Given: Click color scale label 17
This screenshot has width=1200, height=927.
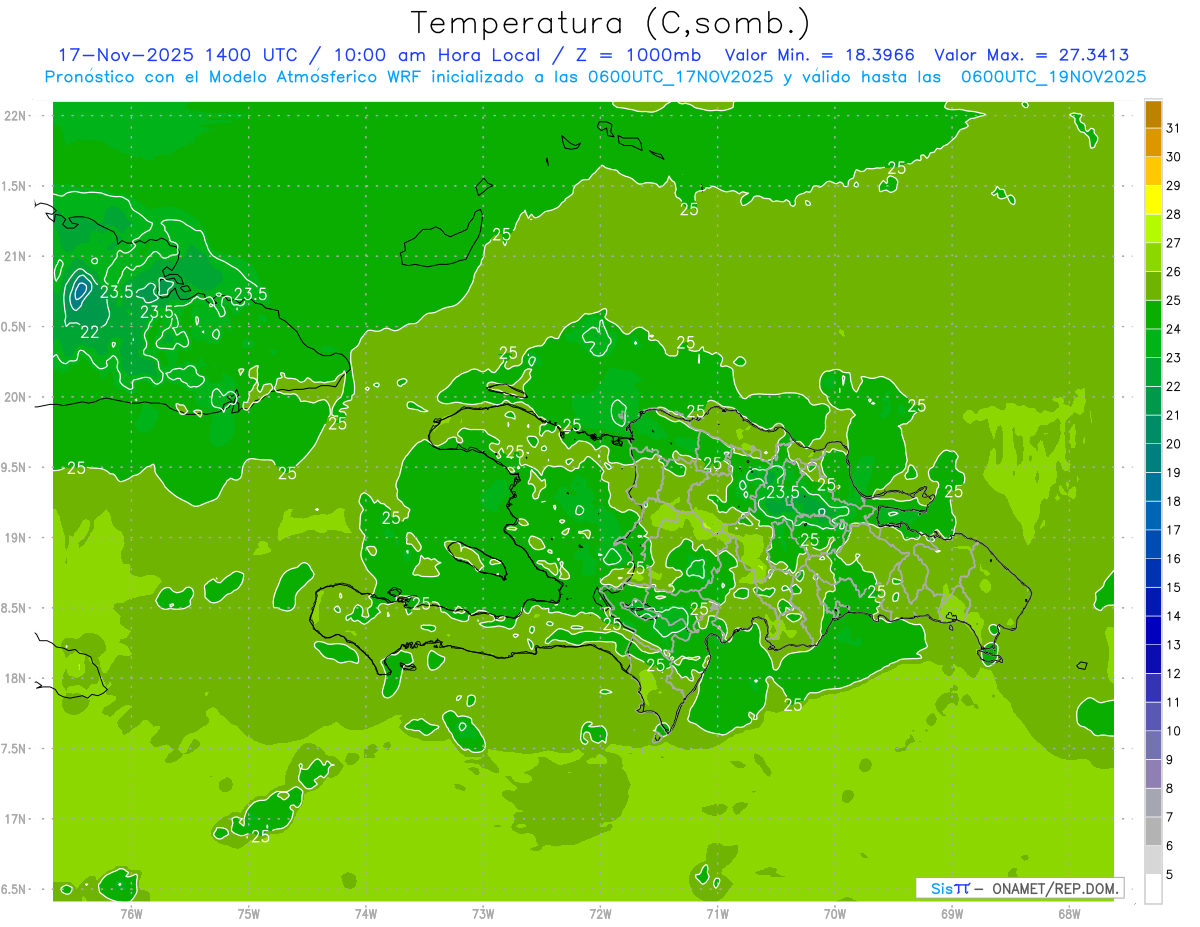Looking at the screenshot, I should [1174, 530].
